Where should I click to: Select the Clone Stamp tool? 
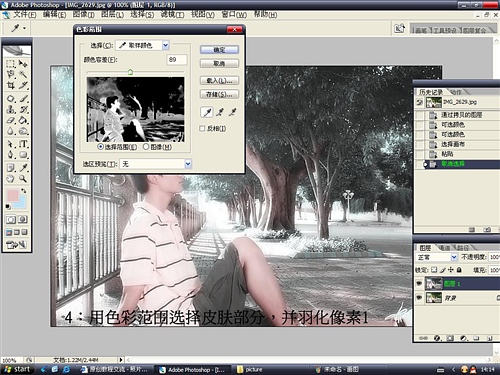pyautogui.click(x=11, y=109)
